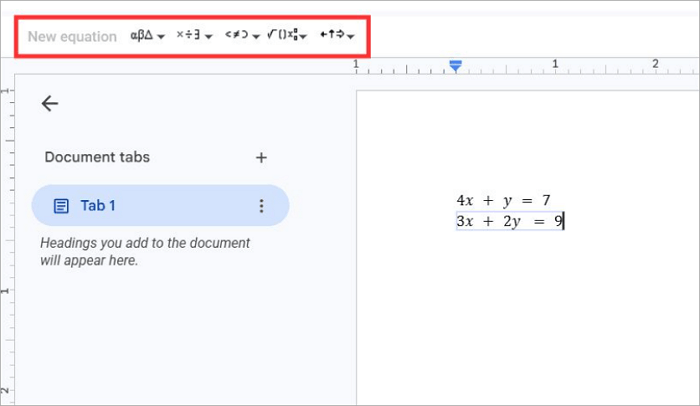Click the blue indent marker on ruler

pos(455,66)
